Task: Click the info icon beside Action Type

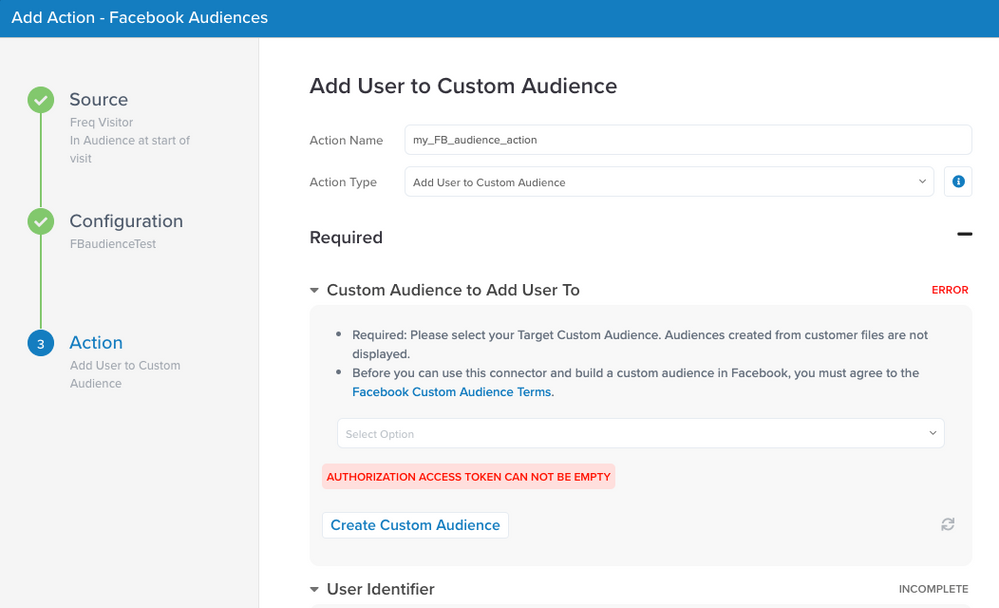Action: coord(958,182)
